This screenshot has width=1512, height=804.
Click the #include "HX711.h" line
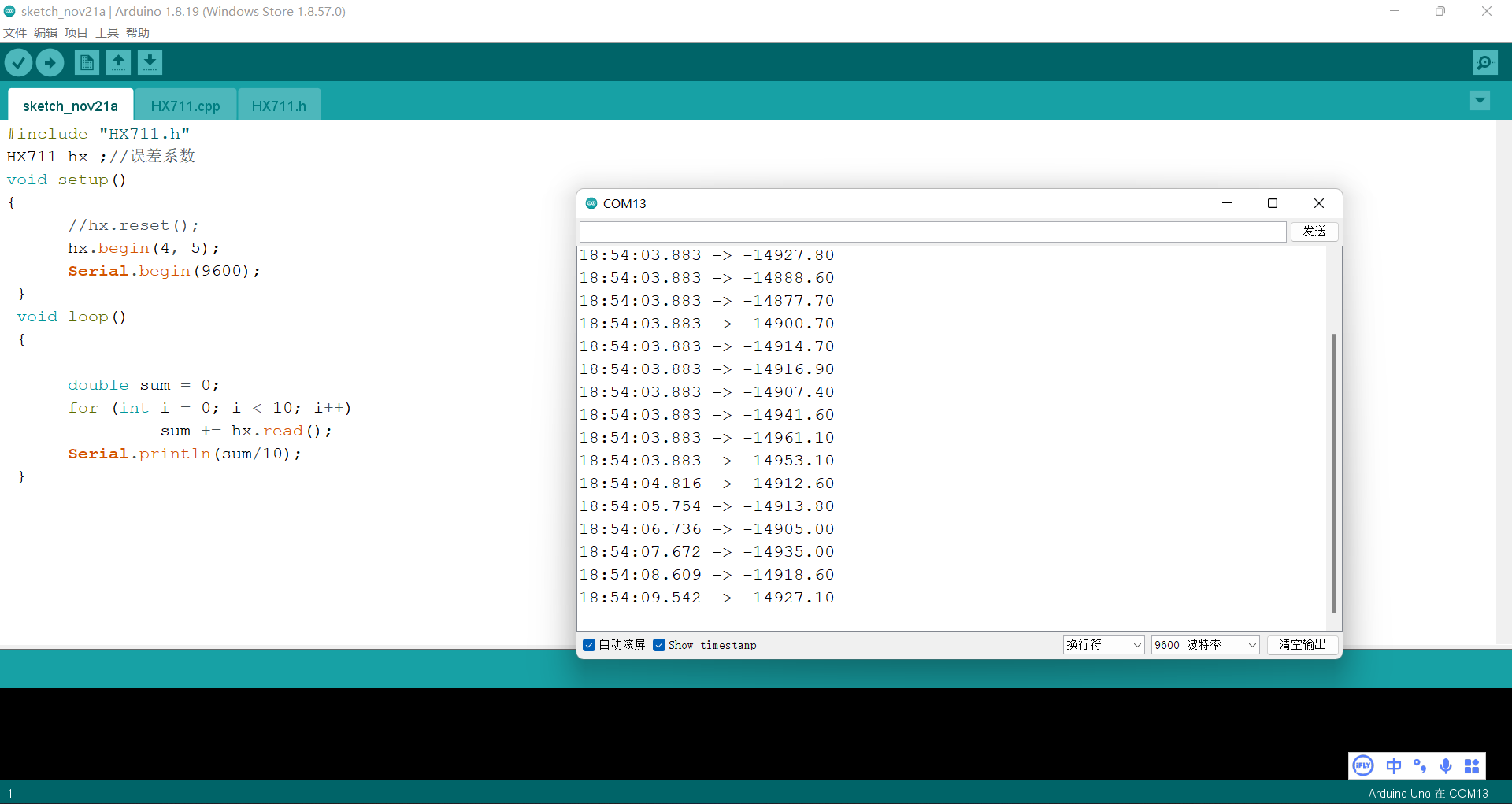[98, 134]
